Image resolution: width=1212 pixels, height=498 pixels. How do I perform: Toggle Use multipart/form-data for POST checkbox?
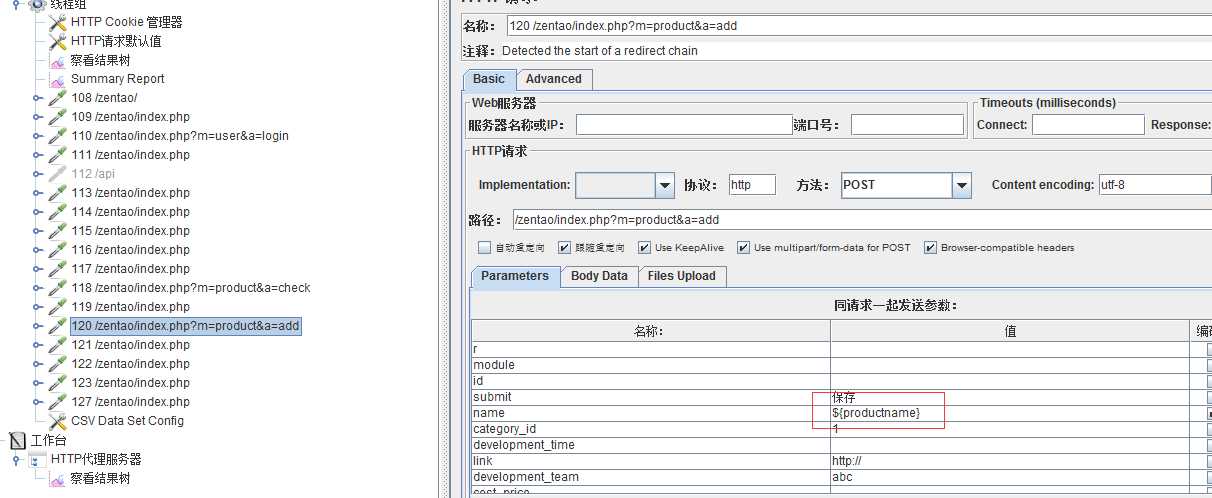click(x=743, y=248)
